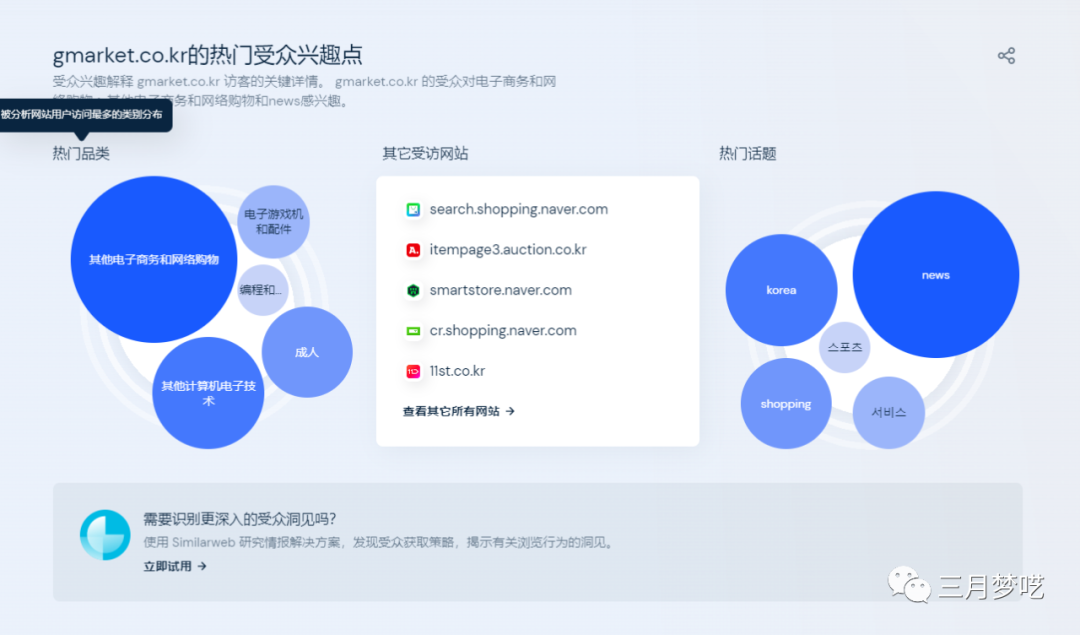Click the cr.shopping.naver.com favicon

point(413,331)
